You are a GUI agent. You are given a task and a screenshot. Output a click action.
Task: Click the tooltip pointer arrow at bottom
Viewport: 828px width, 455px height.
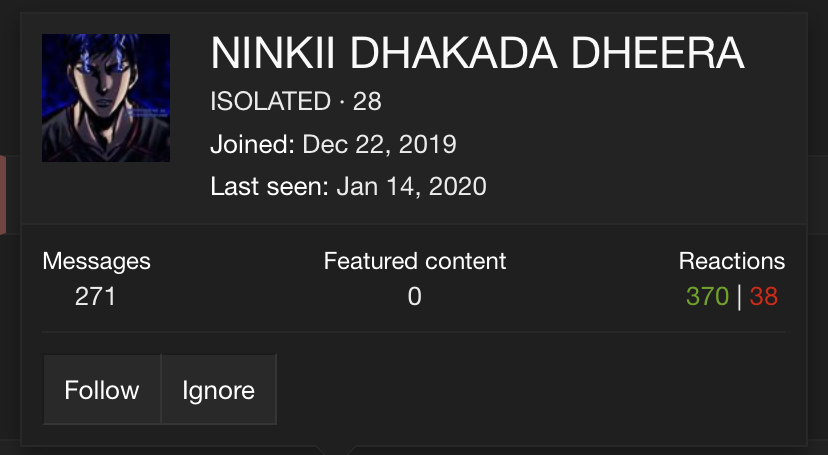(x=336, y=450)
